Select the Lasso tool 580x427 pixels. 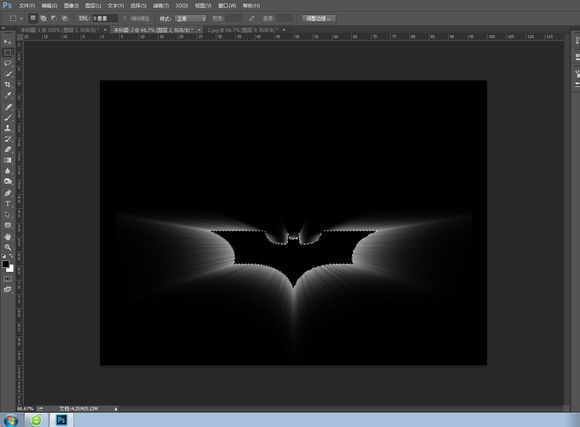click(7, 63)
